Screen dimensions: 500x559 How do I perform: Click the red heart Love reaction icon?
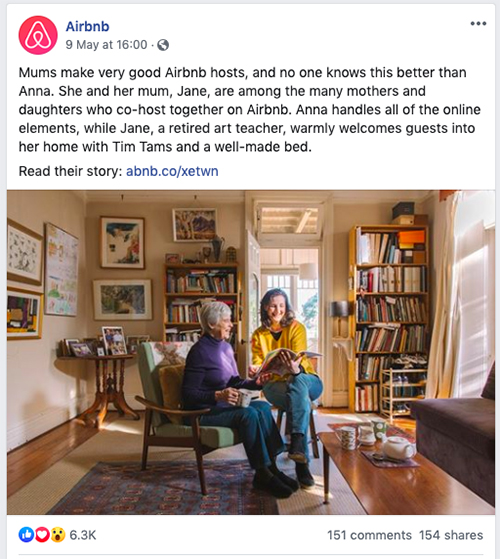coord(42,535)
